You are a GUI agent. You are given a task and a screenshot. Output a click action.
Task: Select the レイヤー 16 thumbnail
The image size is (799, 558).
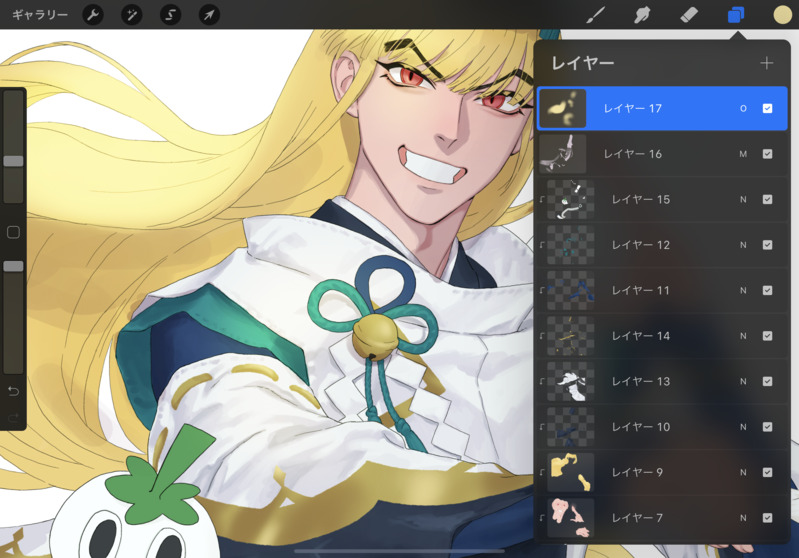(x=563, y=154)
